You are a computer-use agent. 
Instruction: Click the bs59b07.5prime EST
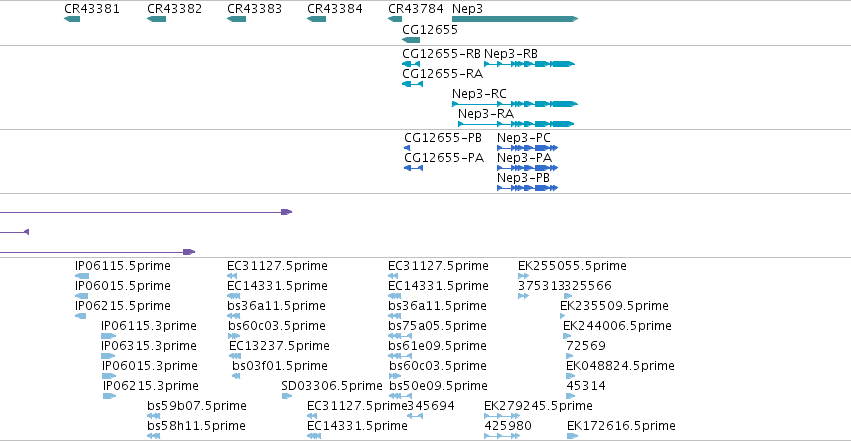click(x=154, y=417)
